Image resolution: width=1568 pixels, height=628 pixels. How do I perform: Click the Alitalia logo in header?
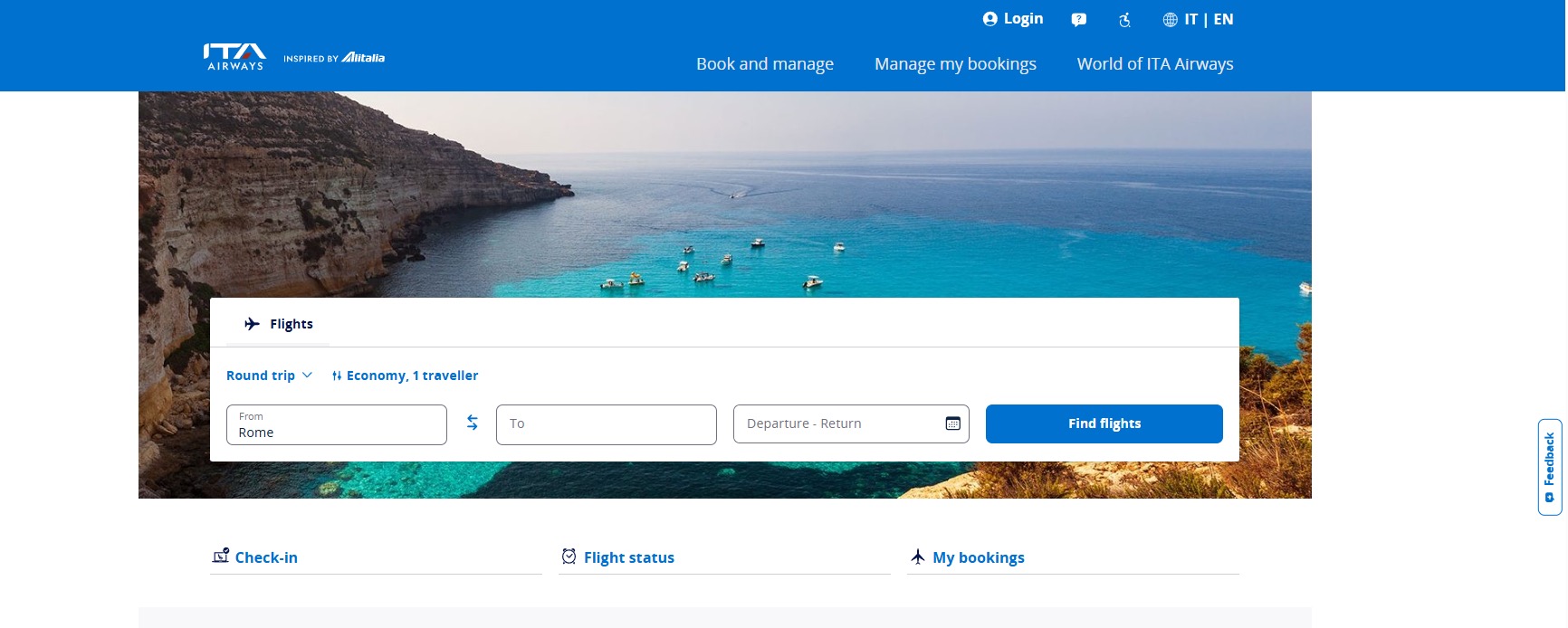coord(363,58)
